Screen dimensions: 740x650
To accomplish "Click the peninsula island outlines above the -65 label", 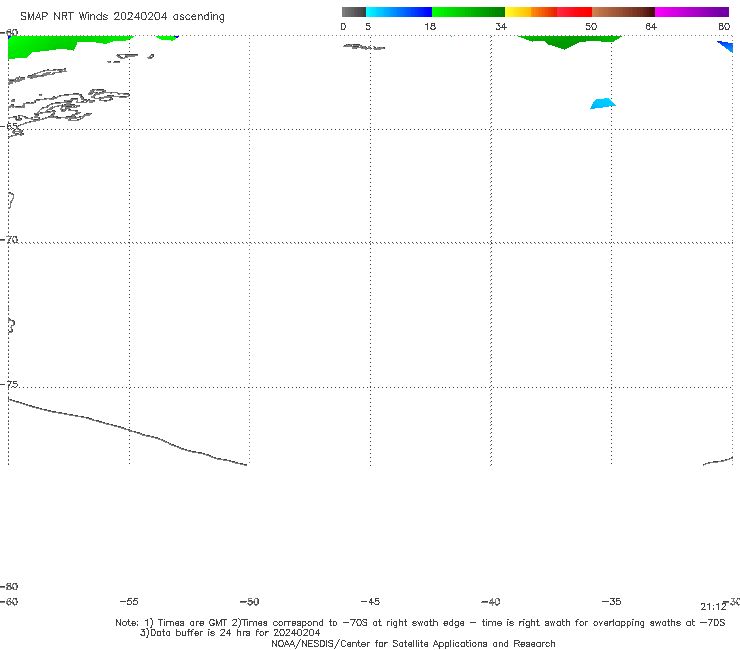I will pos(69,105).
